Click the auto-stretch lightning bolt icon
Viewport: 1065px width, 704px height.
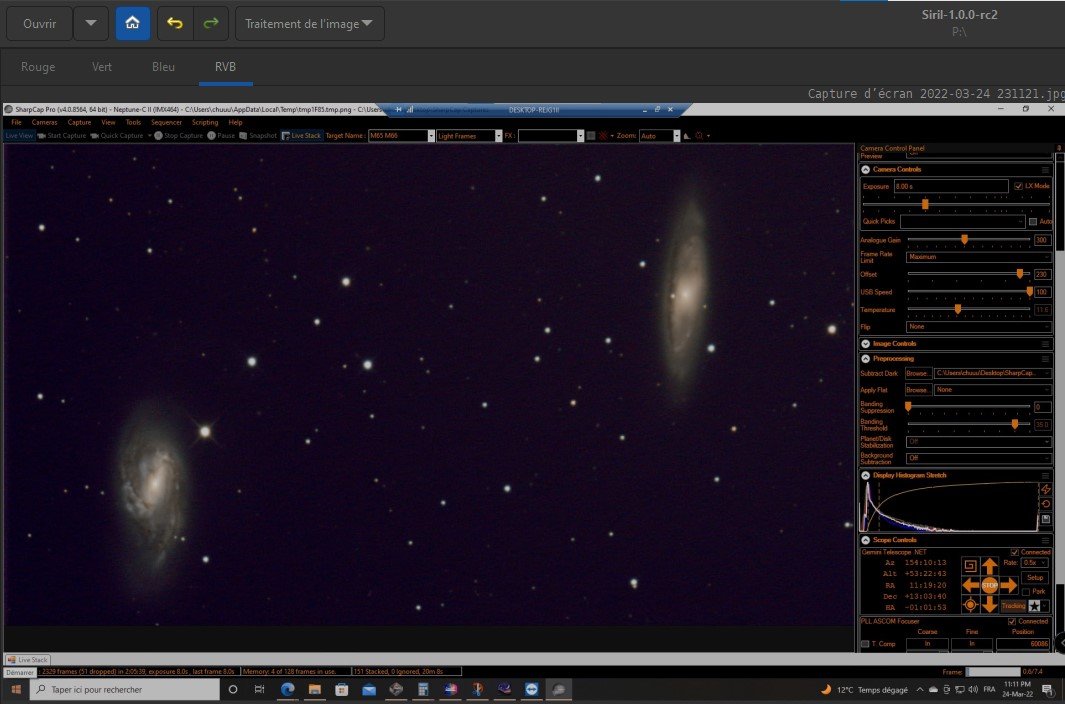pos(1046,489)
